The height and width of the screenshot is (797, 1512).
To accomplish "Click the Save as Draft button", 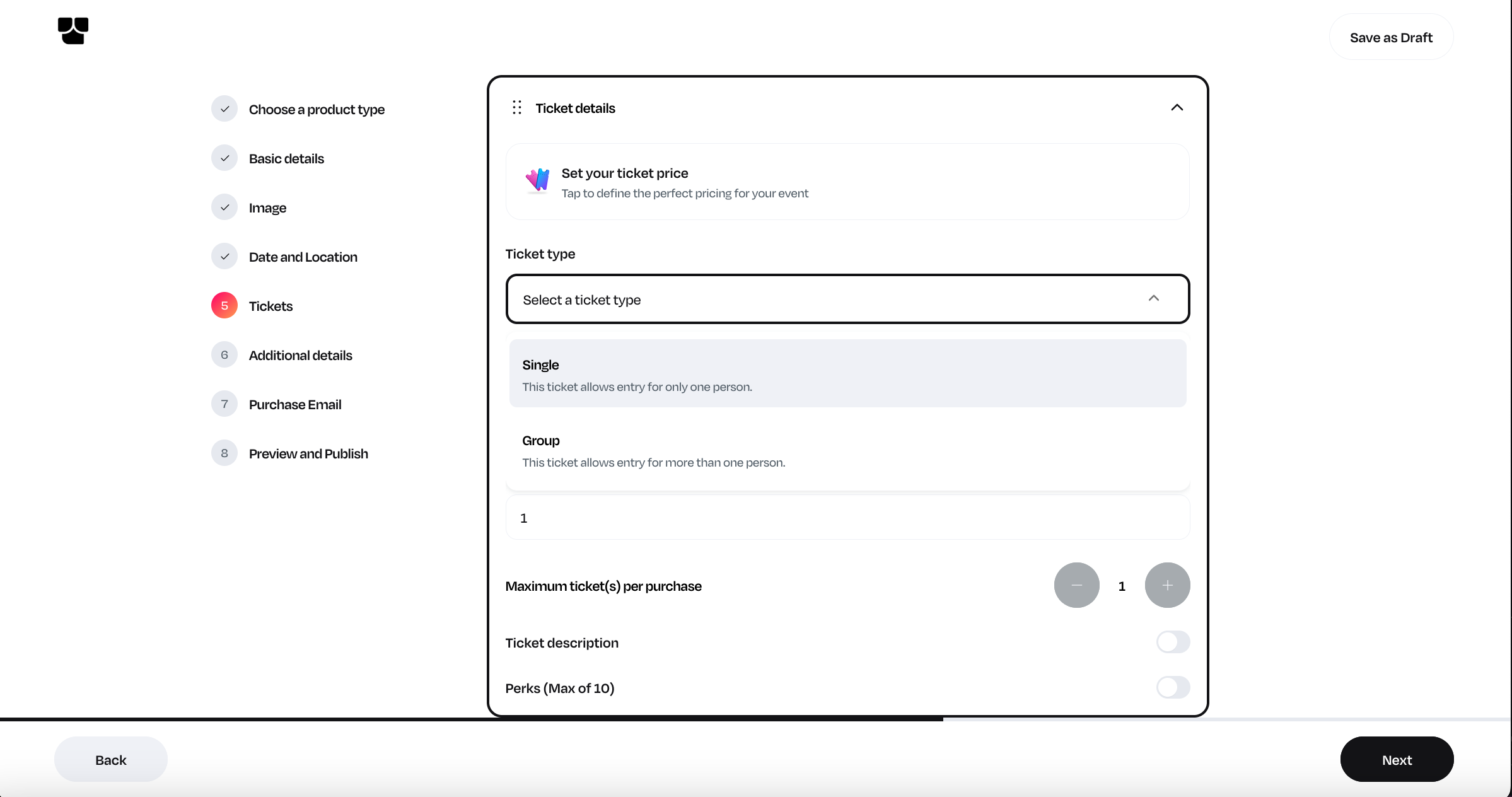I will coord(1391,37).
